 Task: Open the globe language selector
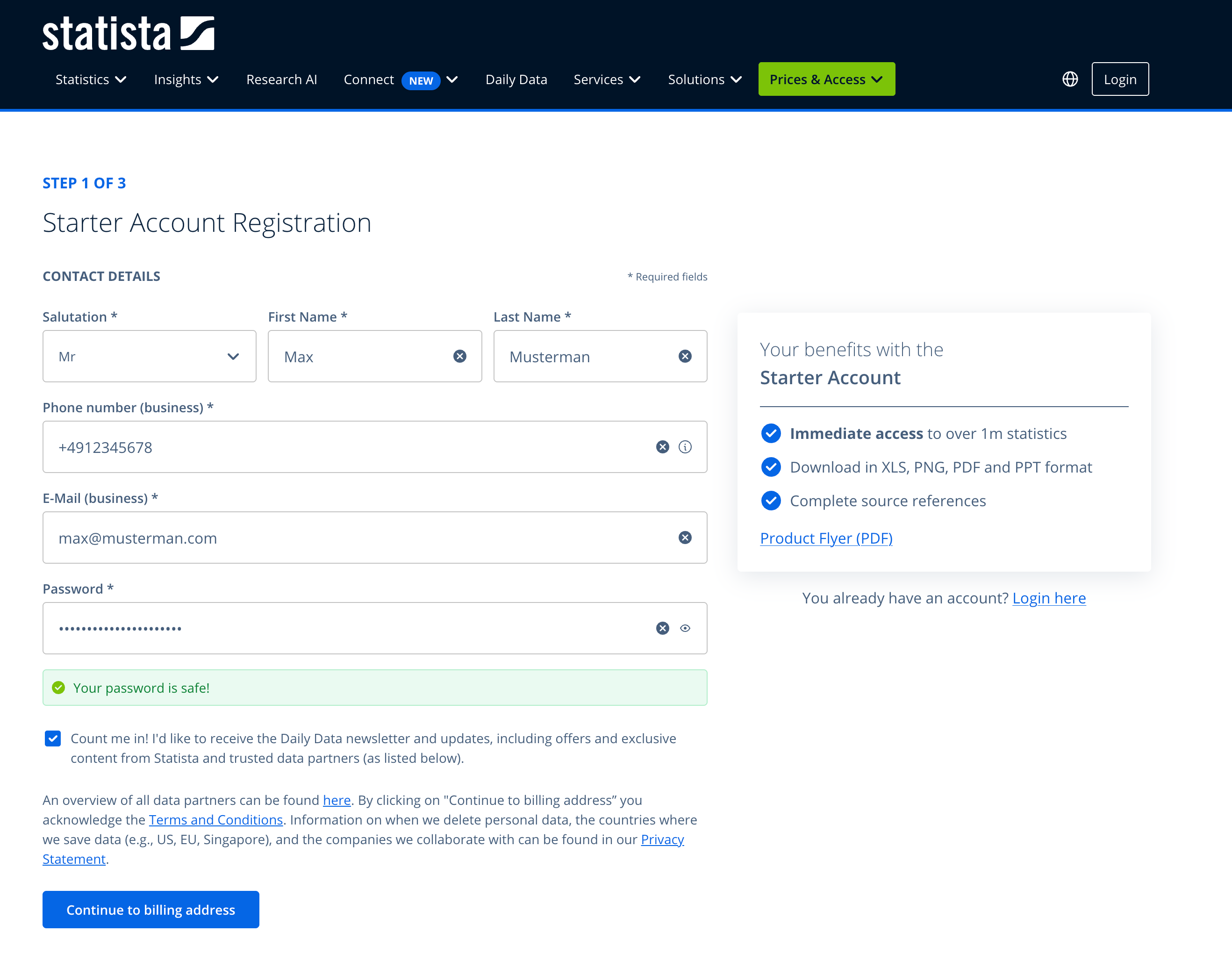click(x=1070, y=79)
